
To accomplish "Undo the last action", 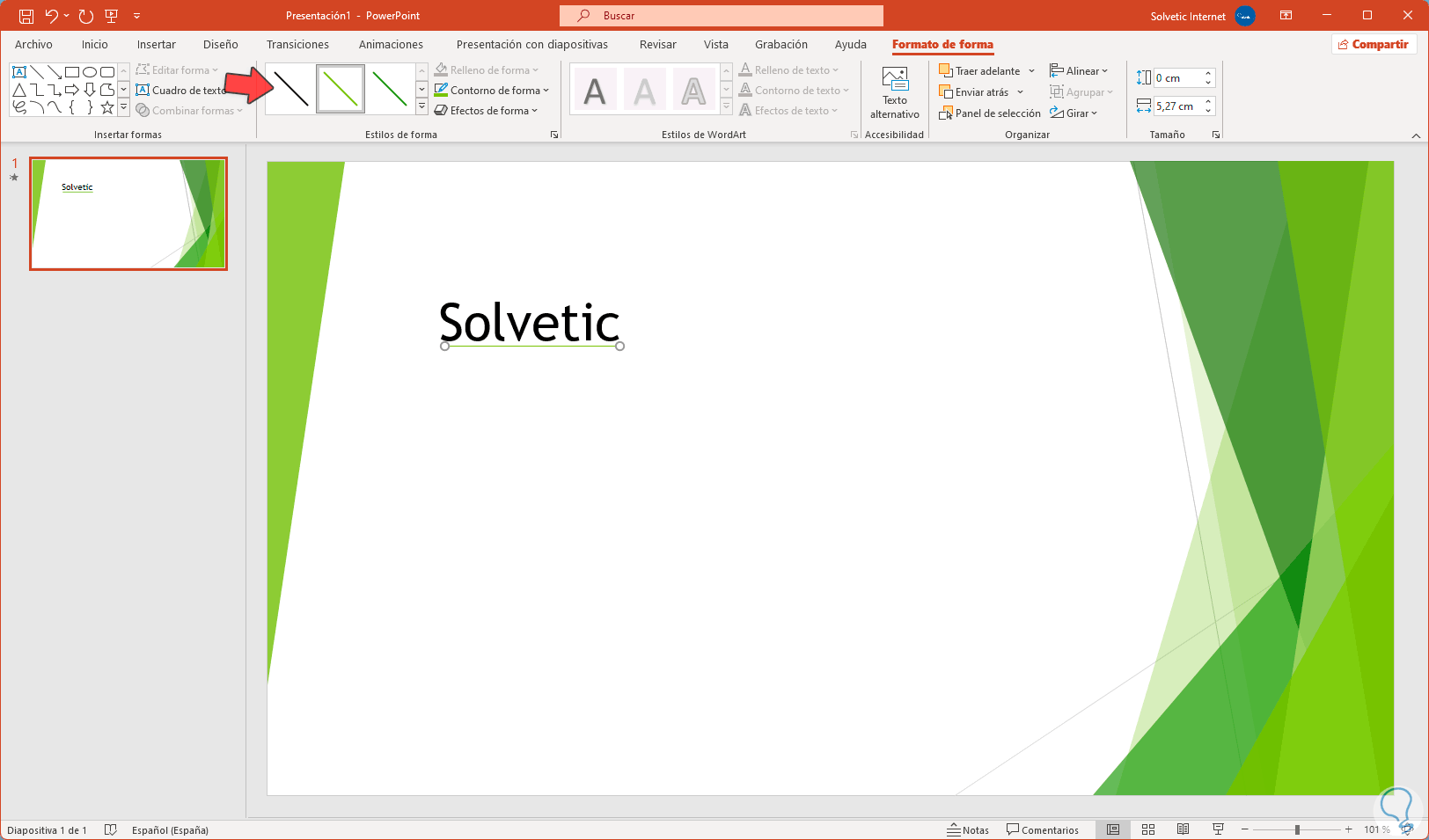I will (51, 16).
